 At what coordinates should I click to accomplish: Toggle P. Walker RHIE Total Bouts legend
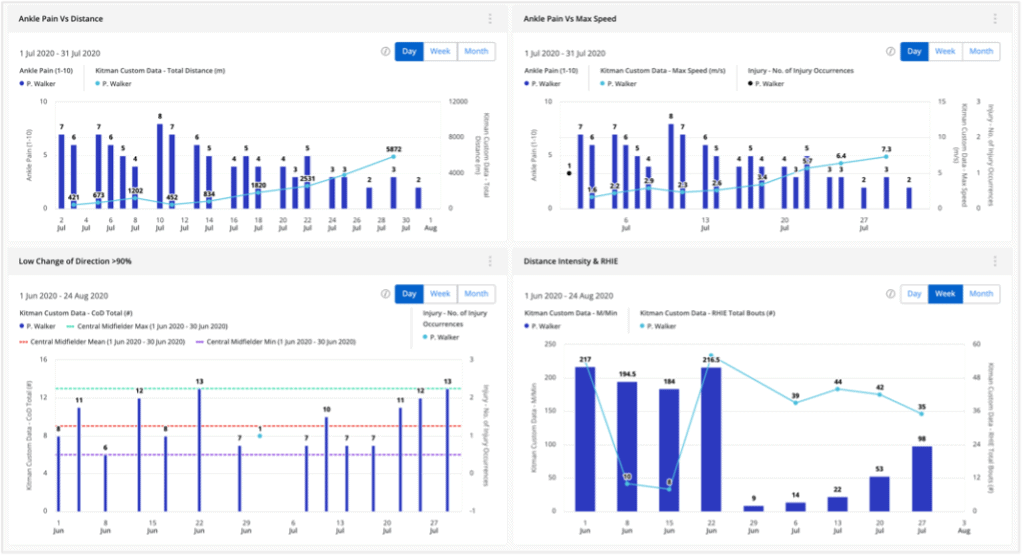coord(659,326)
